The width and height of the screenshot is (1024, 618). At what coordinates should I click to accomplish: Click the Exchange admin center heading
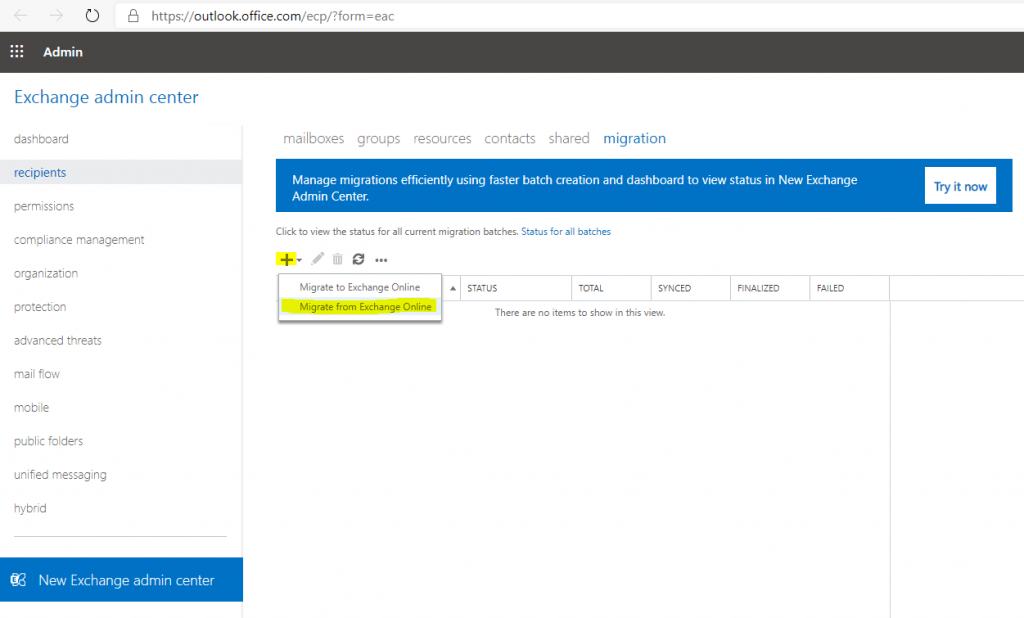pyautogui.click(x=106, y=97)
